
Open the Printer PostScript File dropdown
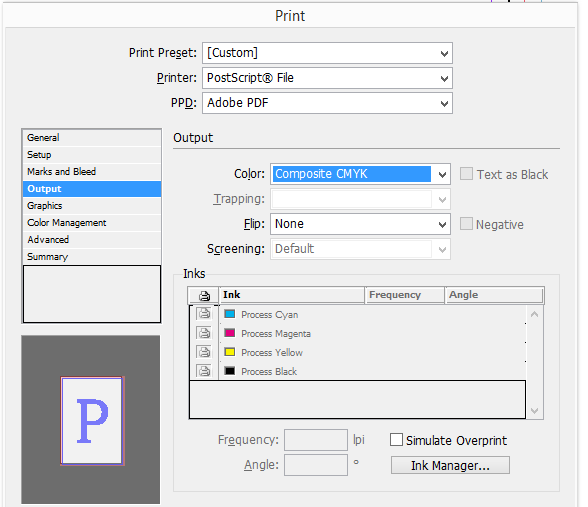(327, 78)
